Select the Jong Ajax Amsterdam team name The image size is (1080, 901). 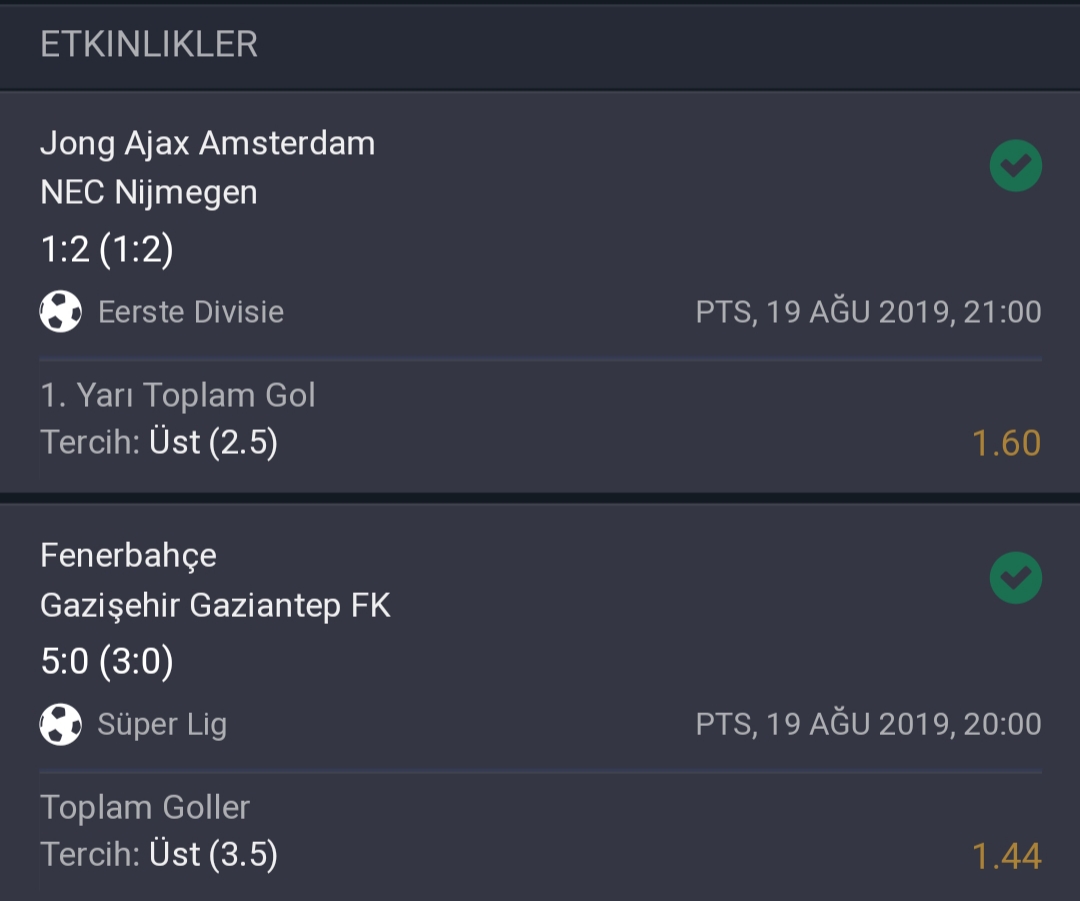click(207, 145)
